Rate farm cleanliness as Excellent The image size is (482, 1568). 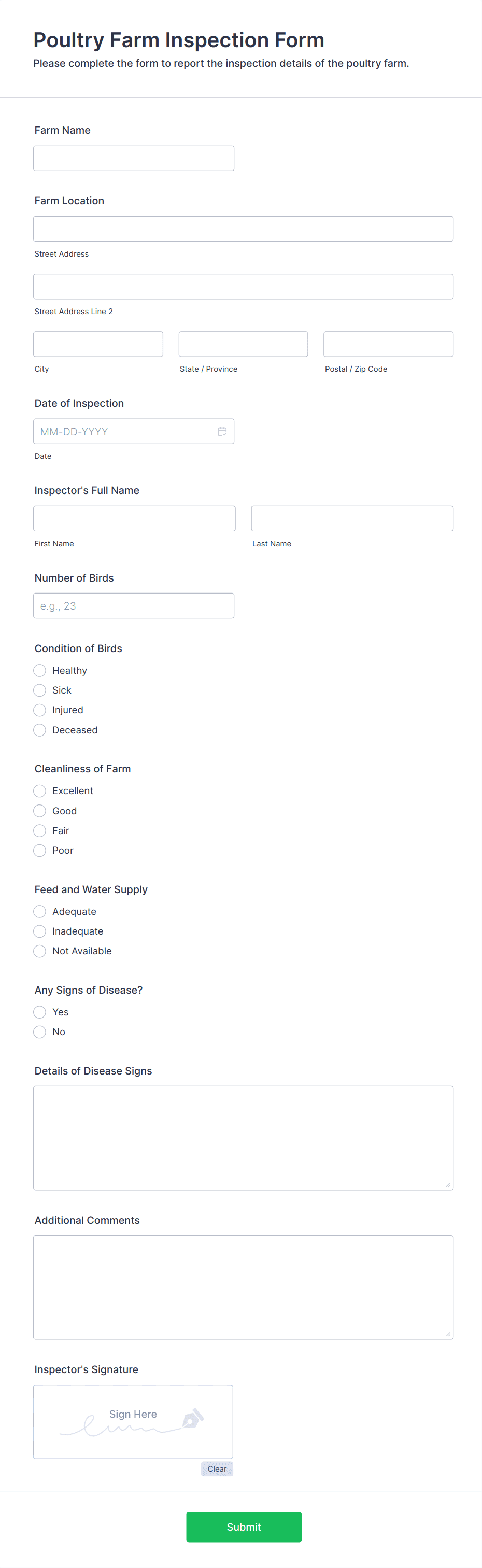[39, 790]
